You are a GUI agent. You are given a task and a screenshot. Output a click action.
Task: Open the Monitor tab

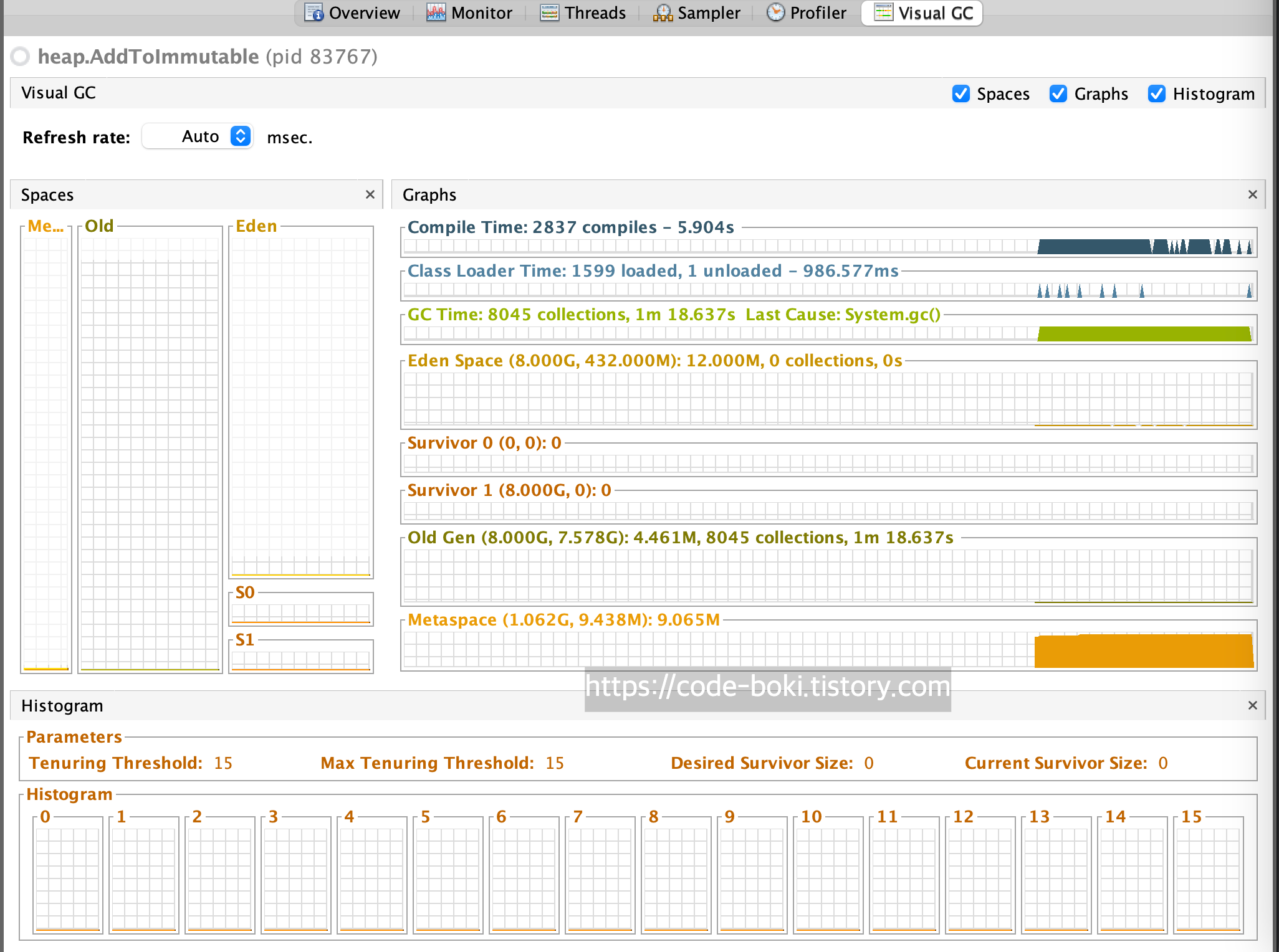pos(481,12)
